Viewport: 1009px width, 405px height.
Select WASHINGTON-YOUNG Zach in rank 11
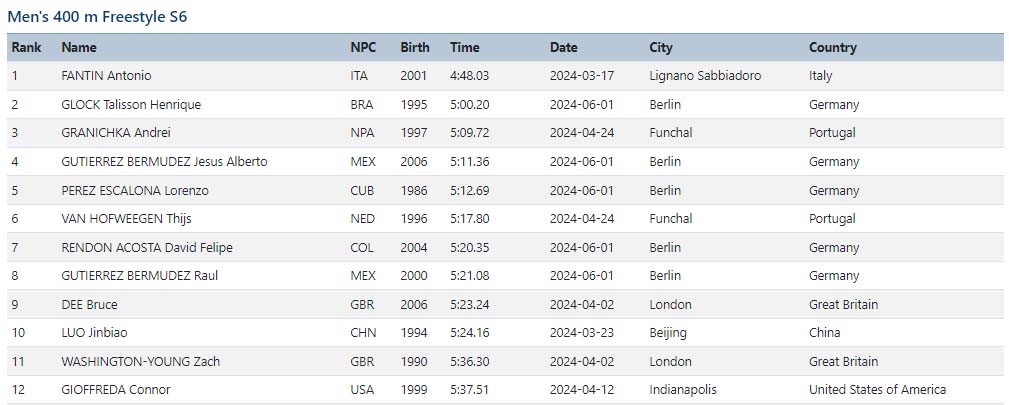[x=140, y=362]
